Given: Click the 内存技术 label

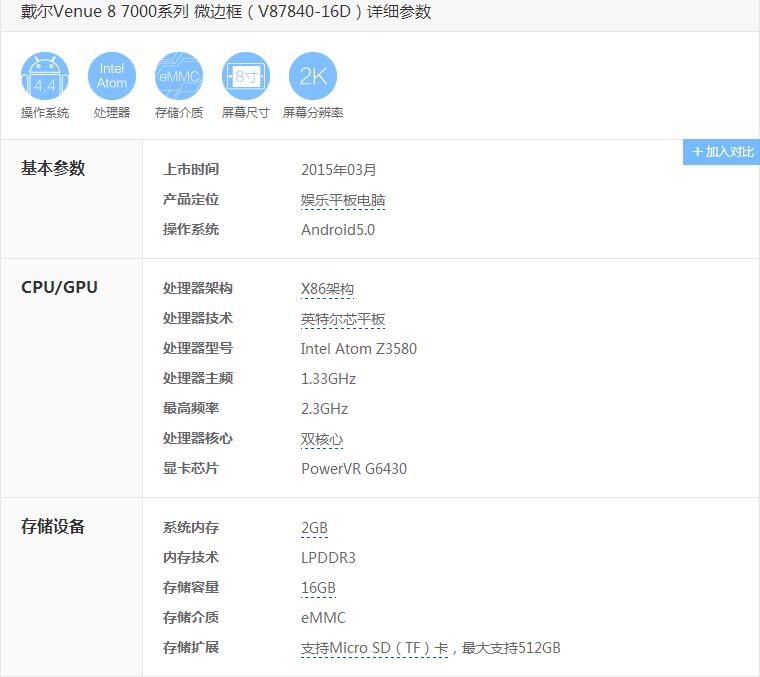Looking at the screenshot, I should (191, 558).
